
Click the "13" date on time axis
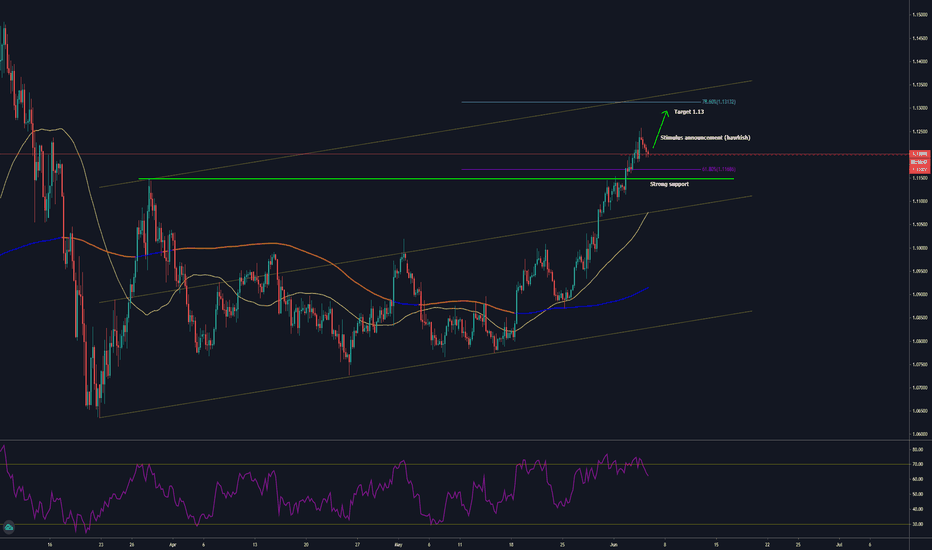pos(254,544)
